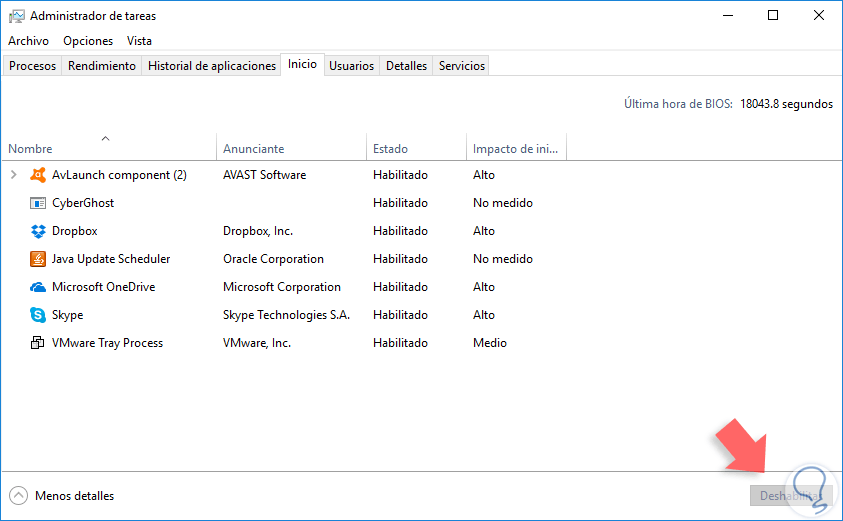Sort by the Estado column header
This screenshot has height=521, width=843.
pos(390,149)
